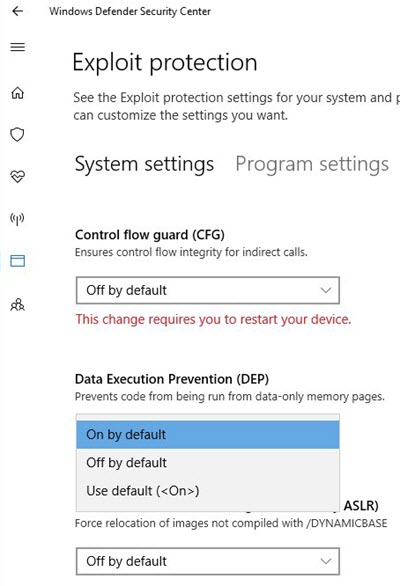The height and width of the screenshot is (586, 400).
Task: Open Device performance & health heart icon
Action: pyautogui.click(x=18, y=176)
